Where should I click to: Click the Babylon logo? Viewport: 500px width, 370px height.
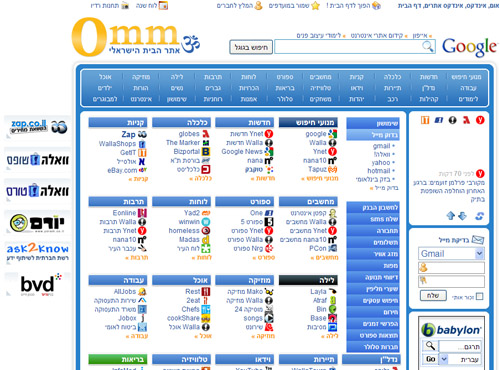point(451,330)
